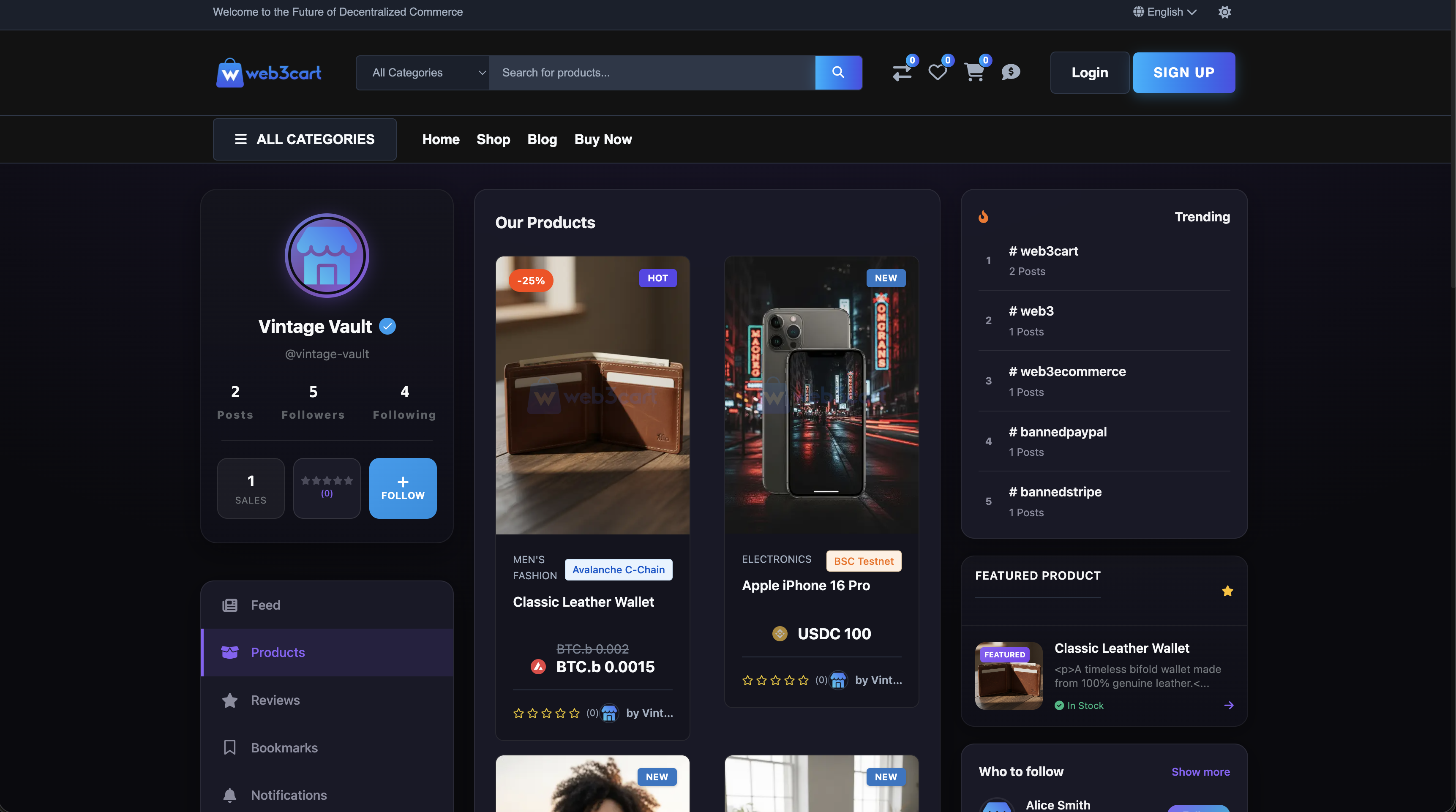Click the dollar chat bubble icon
Screen dimensions: 1456x812
click(x=1011, y=72)
